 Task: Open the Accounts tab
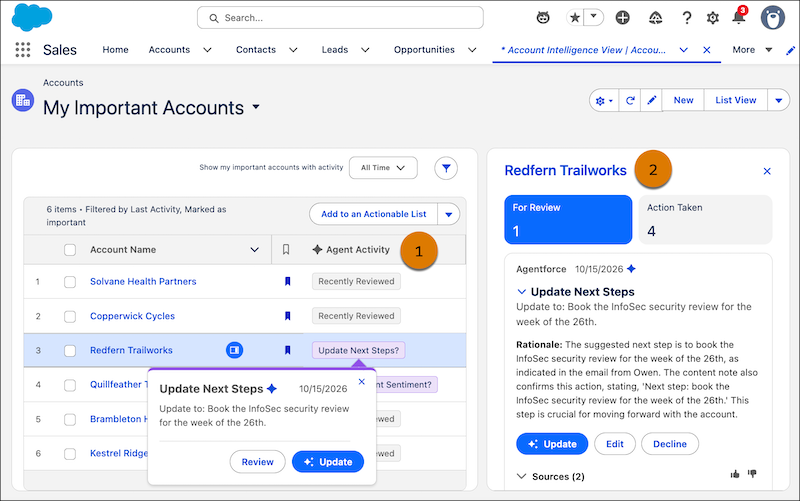point(169,50)
